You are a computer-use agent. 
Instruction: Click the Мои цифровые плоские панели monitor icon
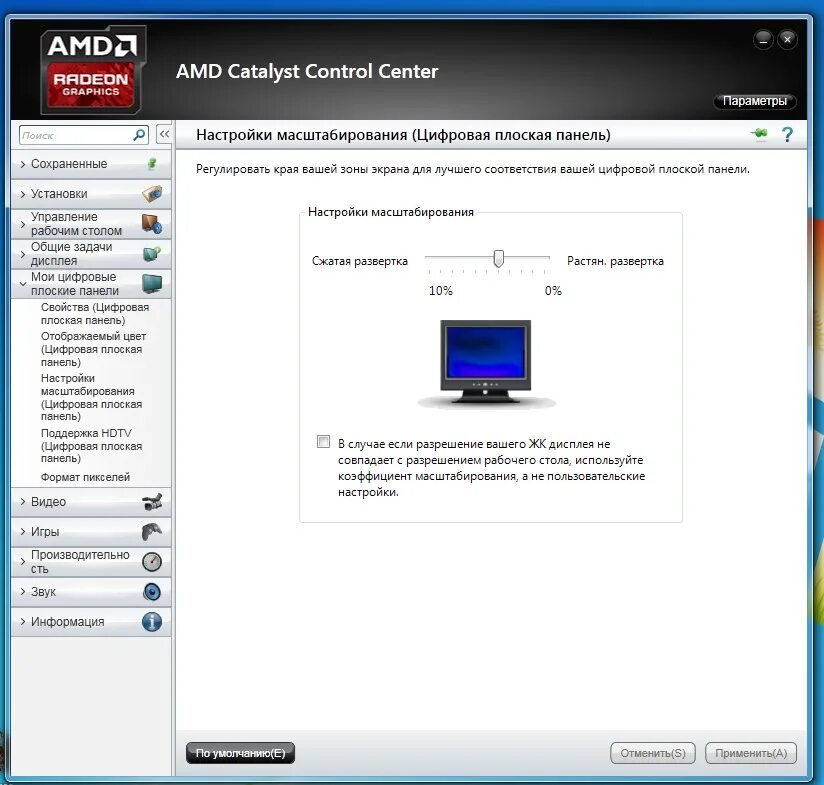coord(152,284)
